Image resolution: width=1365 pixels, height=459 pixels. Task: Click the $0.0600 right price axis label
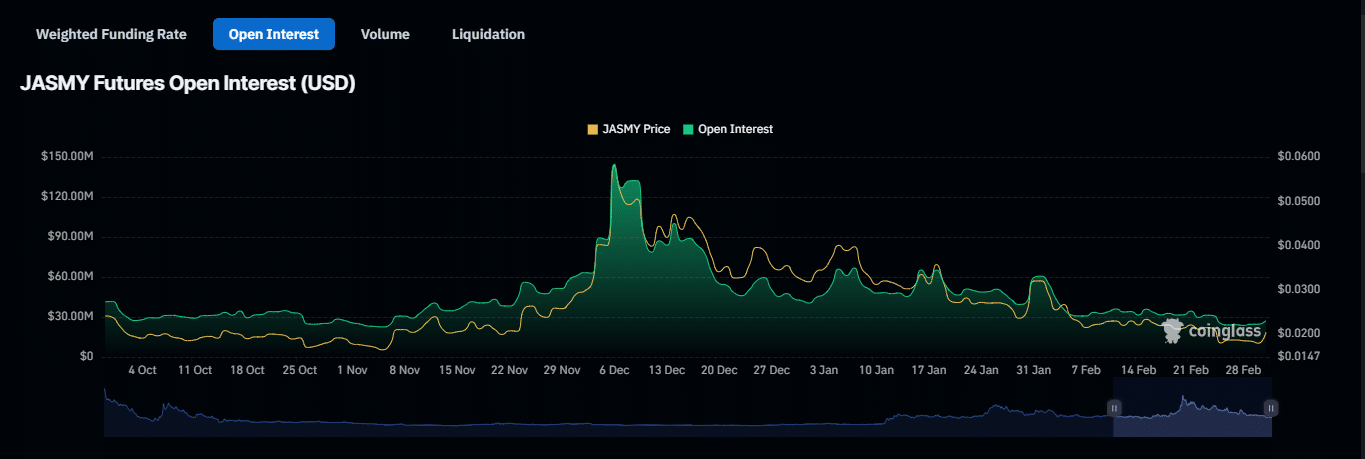(1298, 157)
